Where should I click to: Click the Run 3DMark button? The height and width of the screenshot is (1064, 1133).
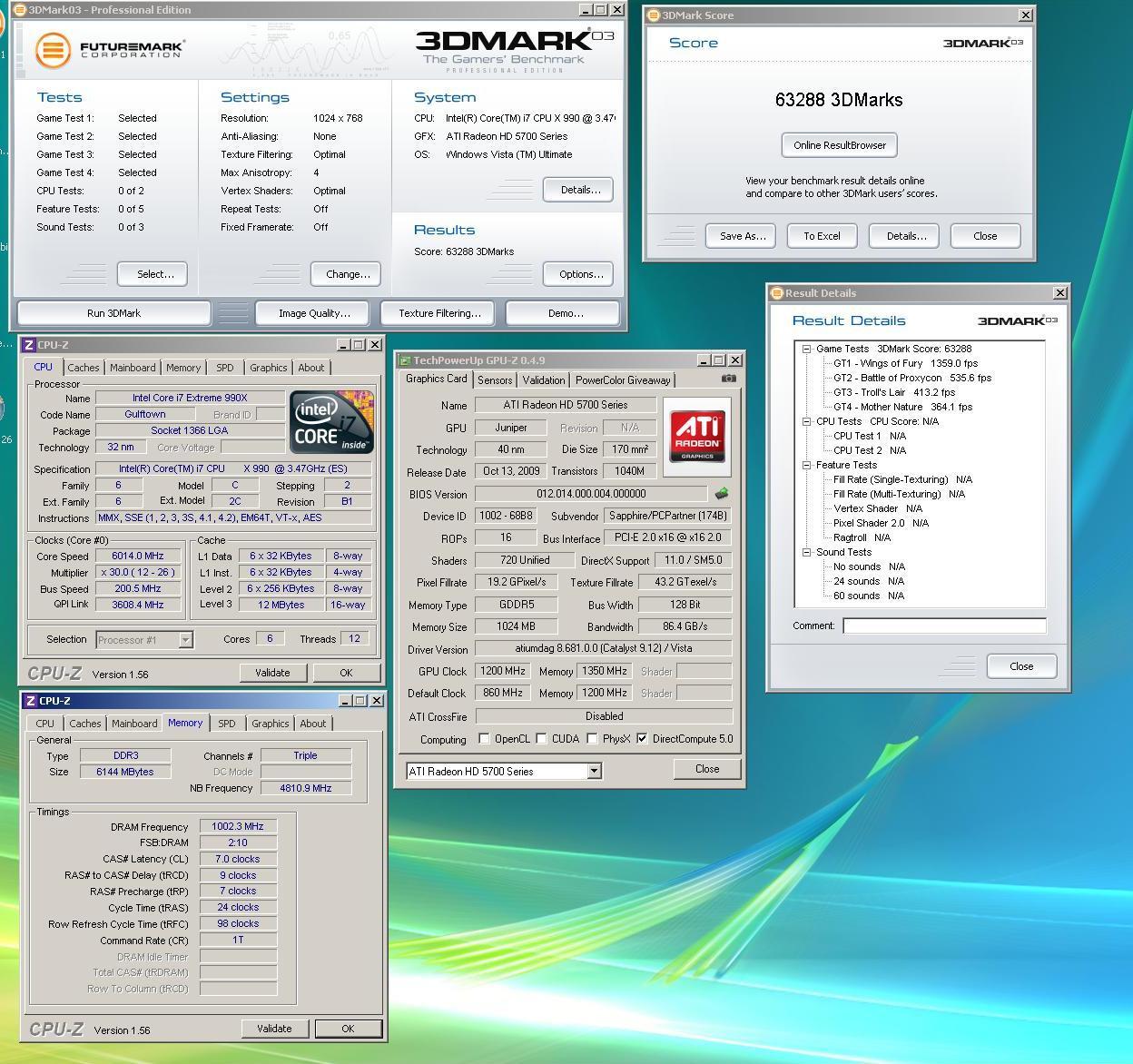click(113, 313)
